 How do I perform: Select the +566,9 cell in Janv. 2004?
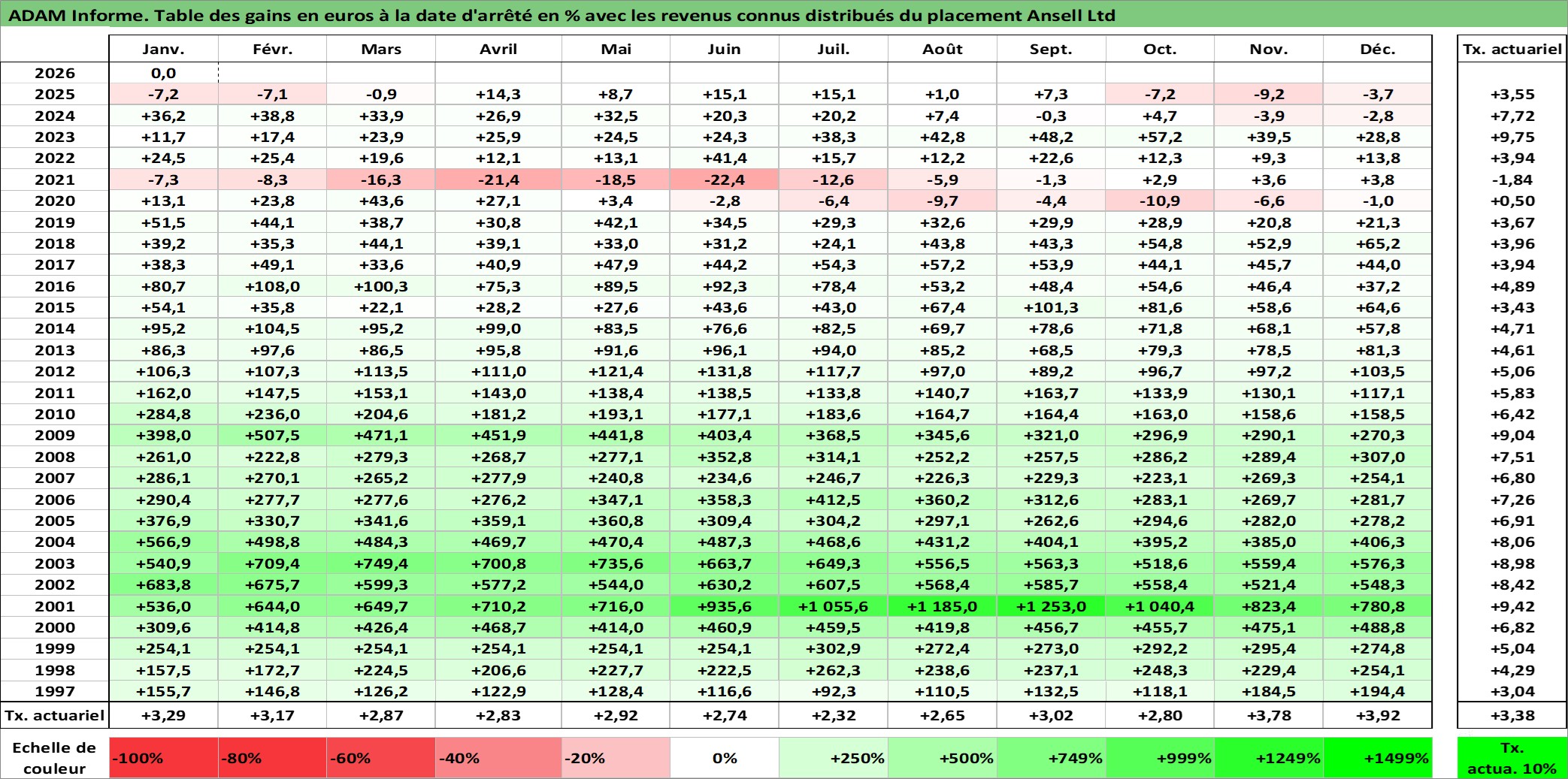[164, 542]
